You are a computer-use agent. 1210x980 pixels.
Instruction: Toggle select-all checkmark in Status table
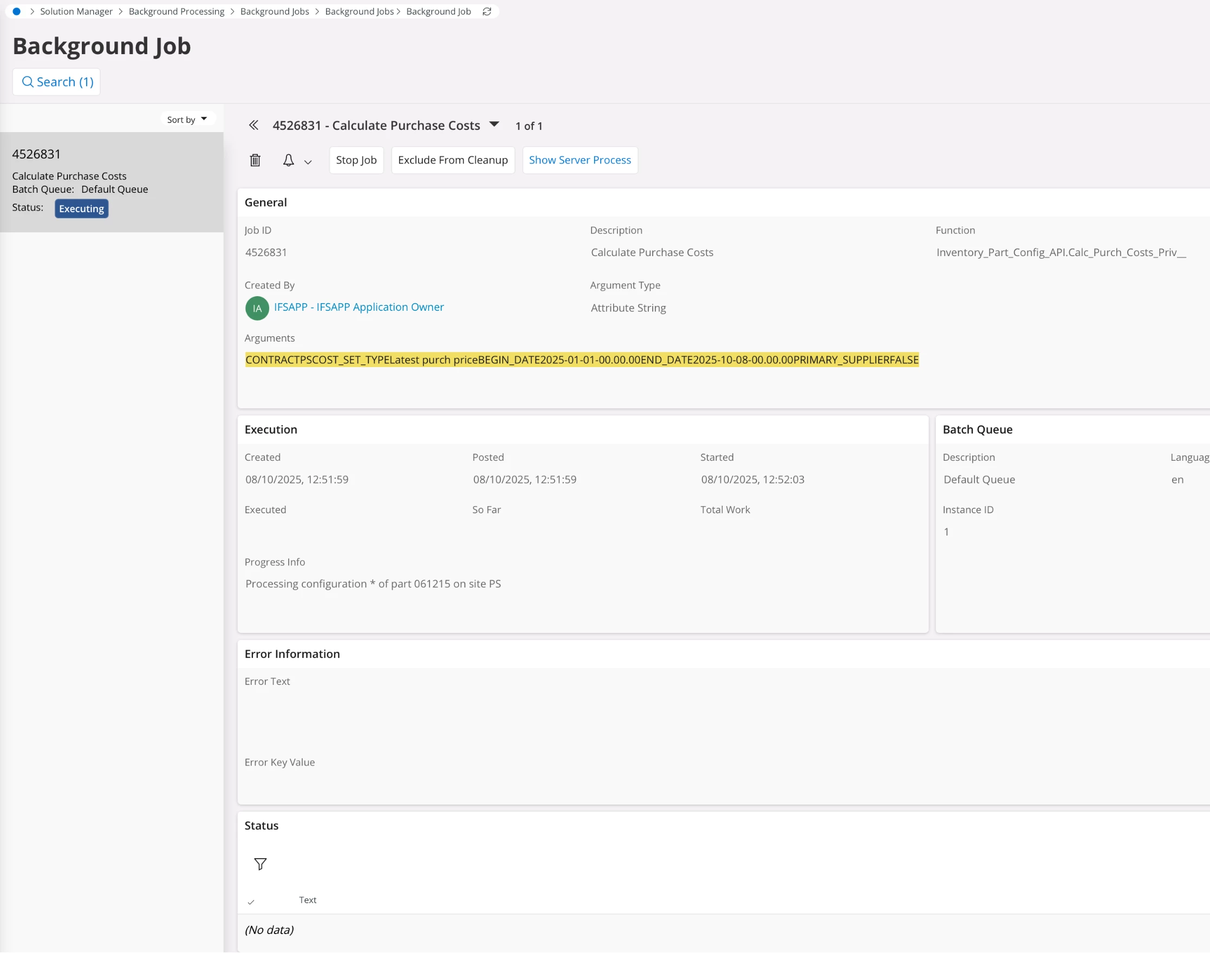pyautogui.click(x=251, y=901)
